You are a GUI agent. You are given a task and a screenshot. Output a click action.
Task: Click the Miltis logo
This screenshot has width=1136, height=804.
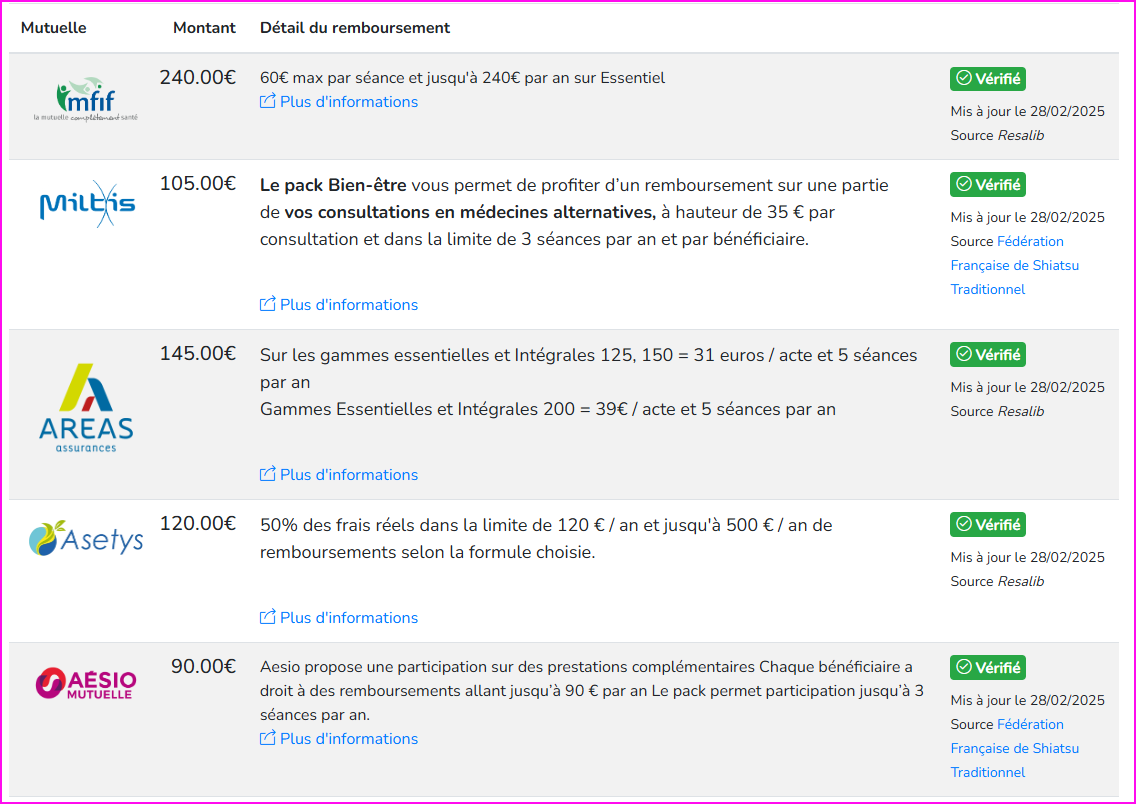tap(87, 205)
